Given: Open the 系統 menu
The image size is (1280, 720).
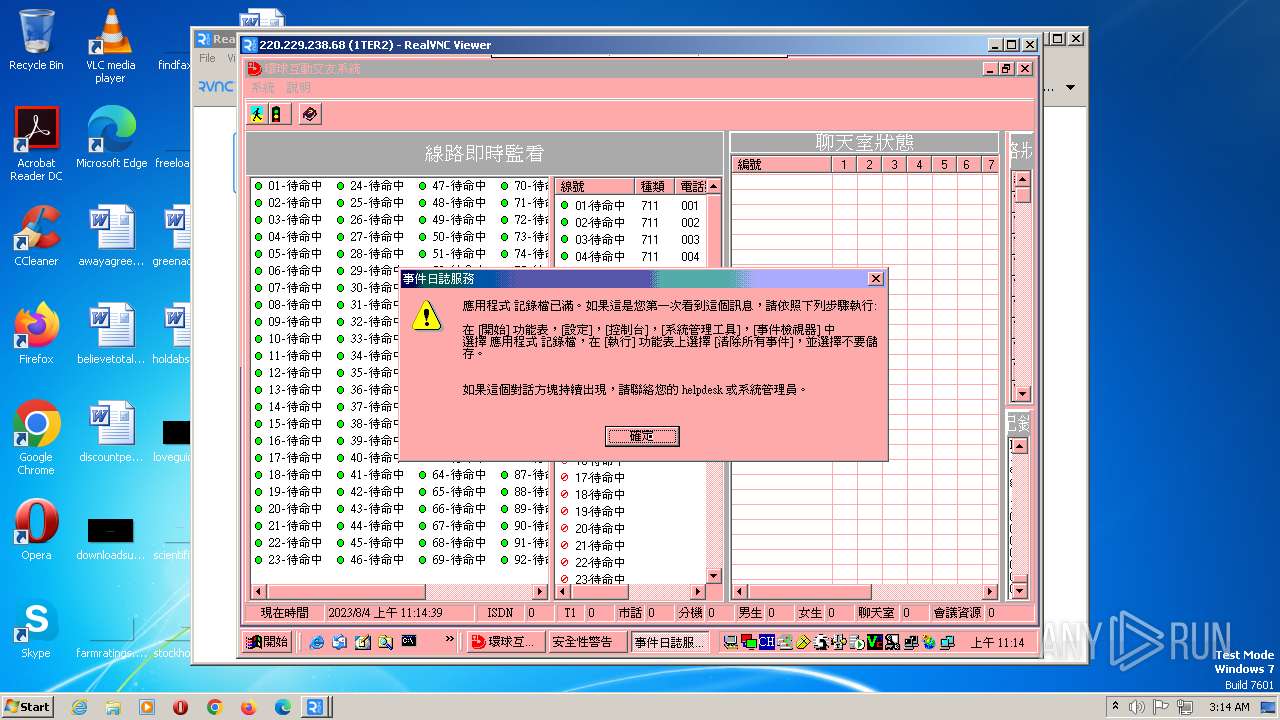Looking at the screenshot, I should [262, 88].
